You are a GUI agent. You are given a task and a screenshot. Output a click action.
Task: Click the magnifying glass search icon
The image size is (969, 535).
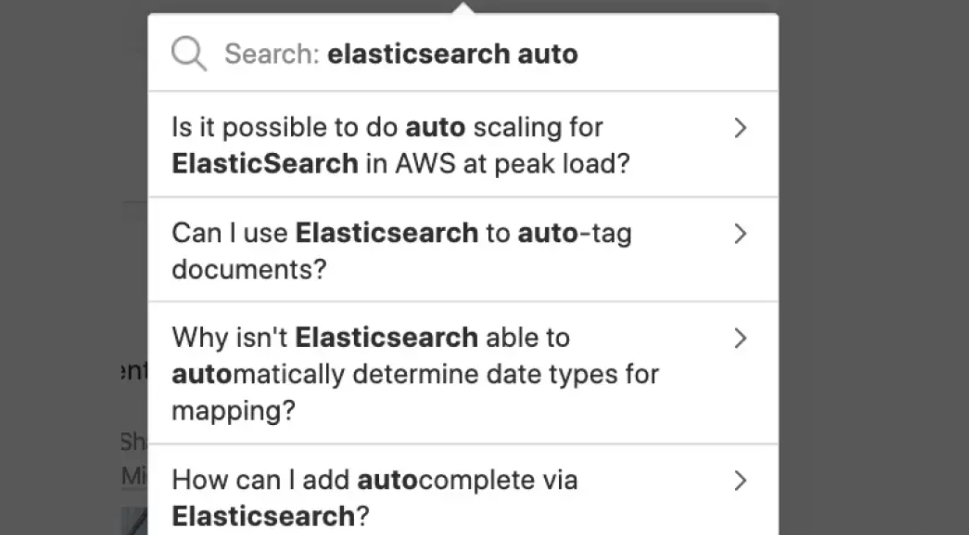188,54
